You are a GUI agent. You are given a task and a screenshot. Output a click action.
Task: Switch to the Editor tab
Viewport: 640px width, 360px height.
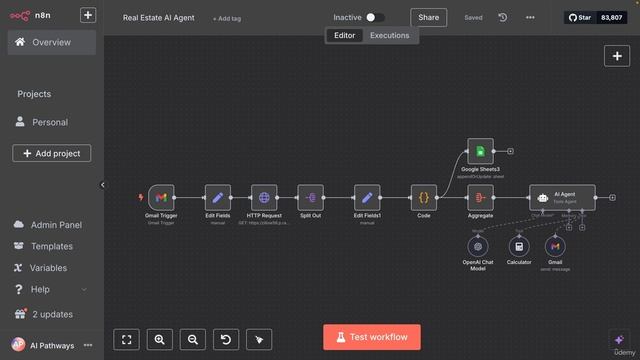click(344, 36)
